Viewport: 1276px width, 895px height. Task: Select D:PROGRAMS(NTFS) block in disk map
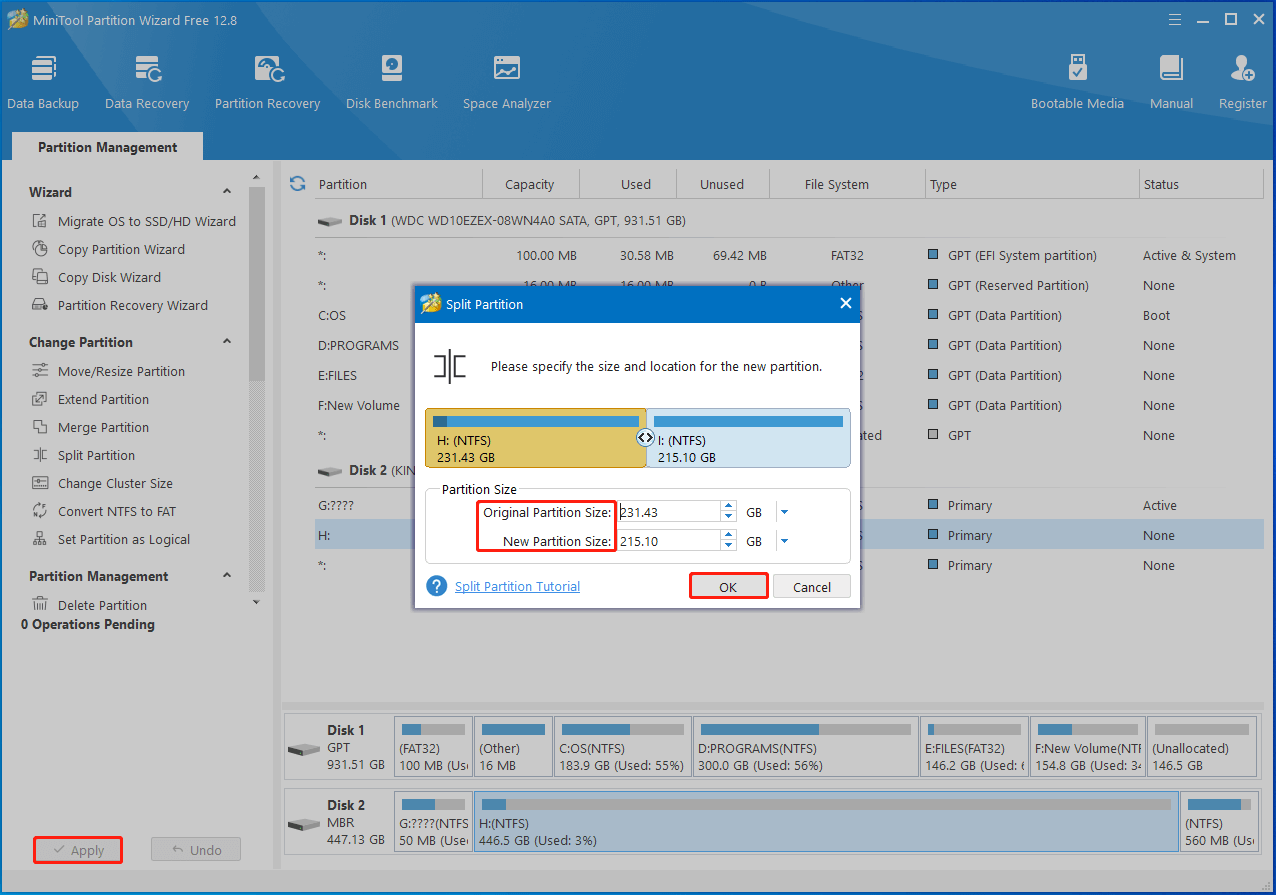point(805,747)
